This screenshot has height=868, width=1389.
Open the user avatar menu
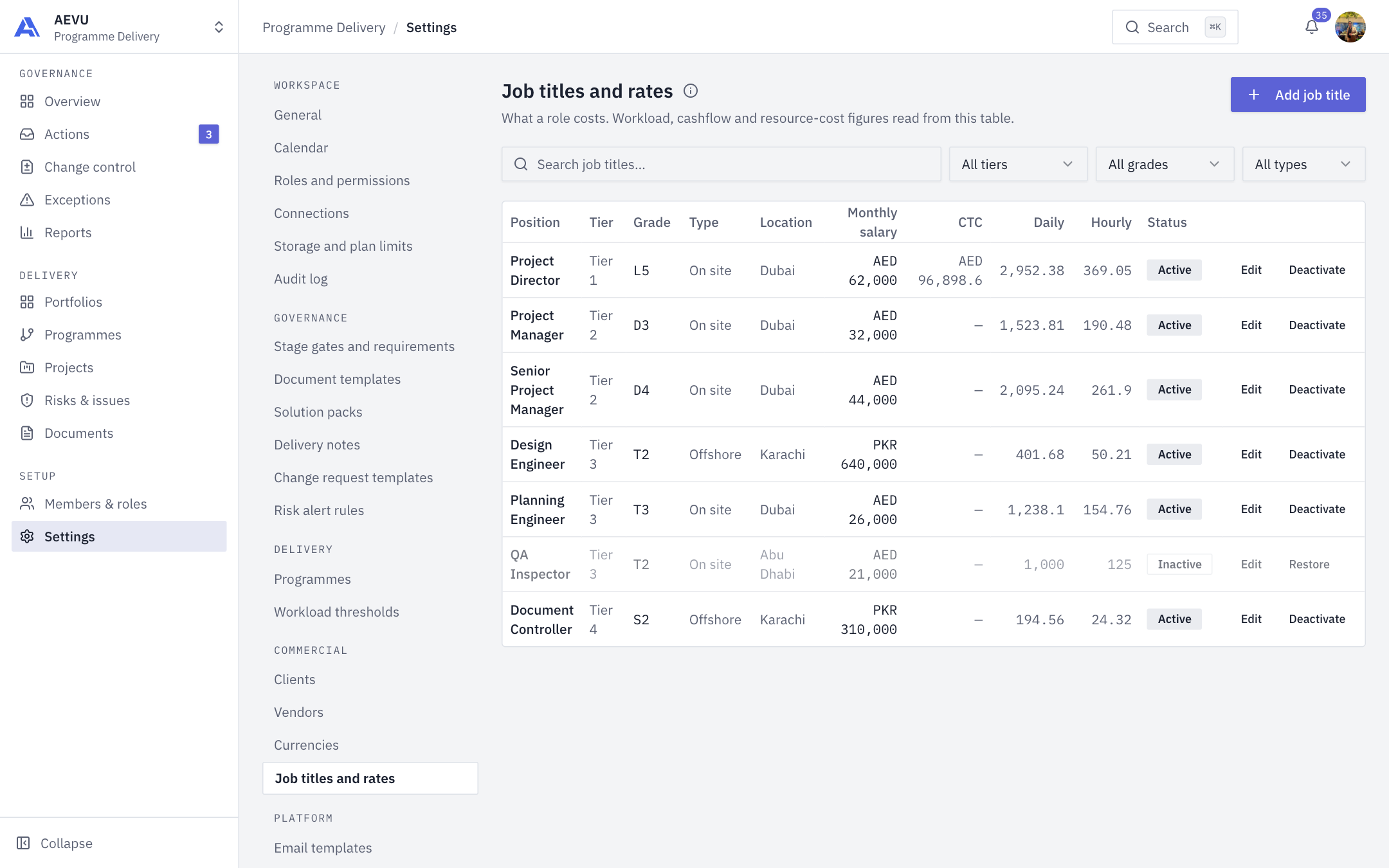pos(1350,27)
